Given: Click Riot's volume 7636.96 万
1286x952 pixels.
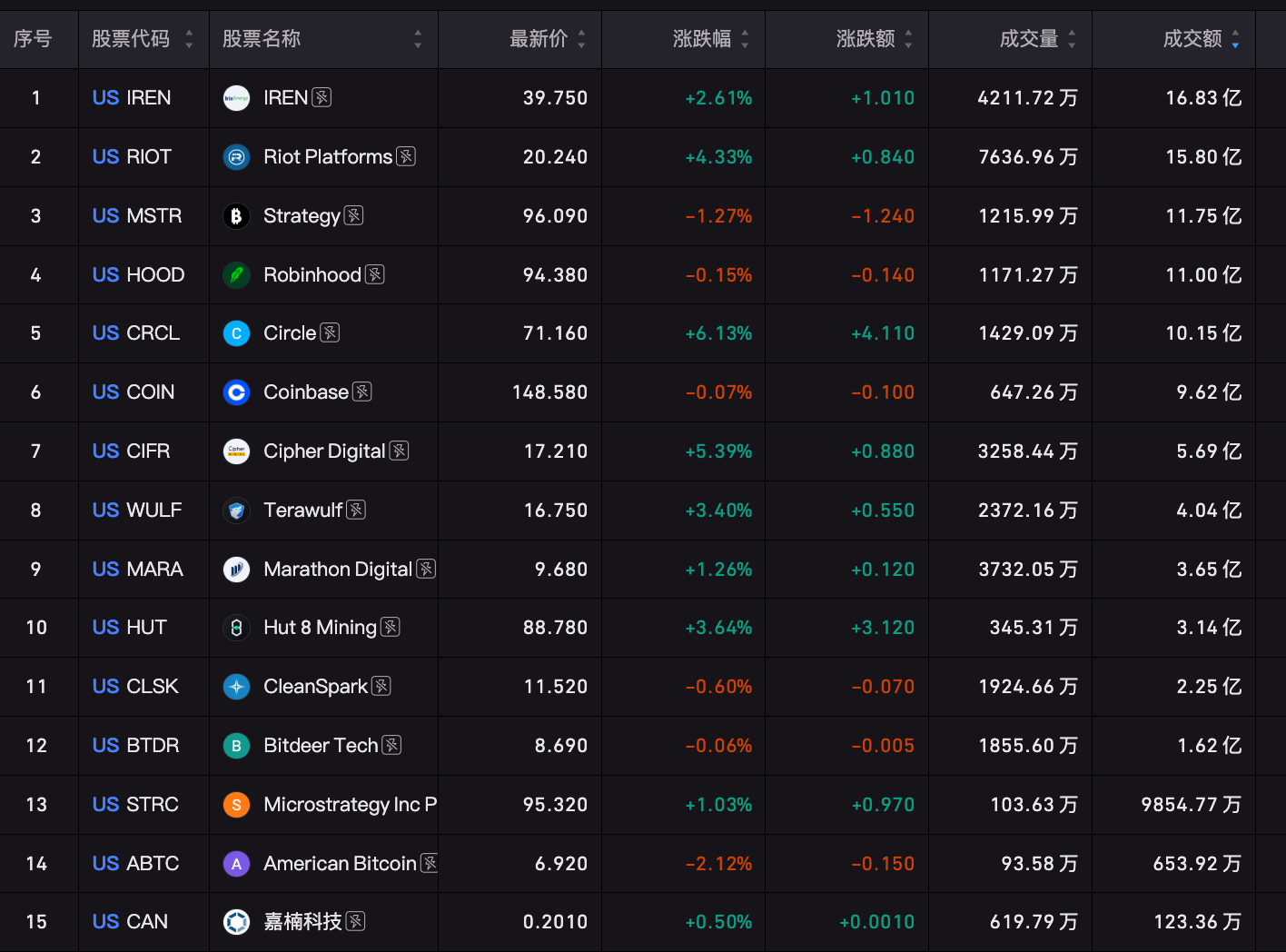Looking at the screenshot, I should 1028,157.
